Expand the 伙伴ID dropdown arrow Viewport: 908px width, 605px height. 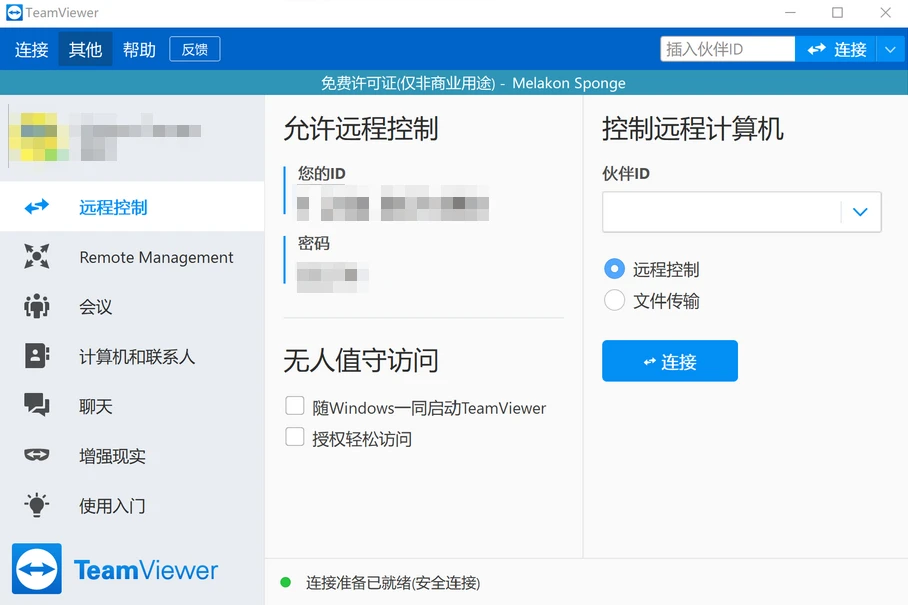pos(861,212)
